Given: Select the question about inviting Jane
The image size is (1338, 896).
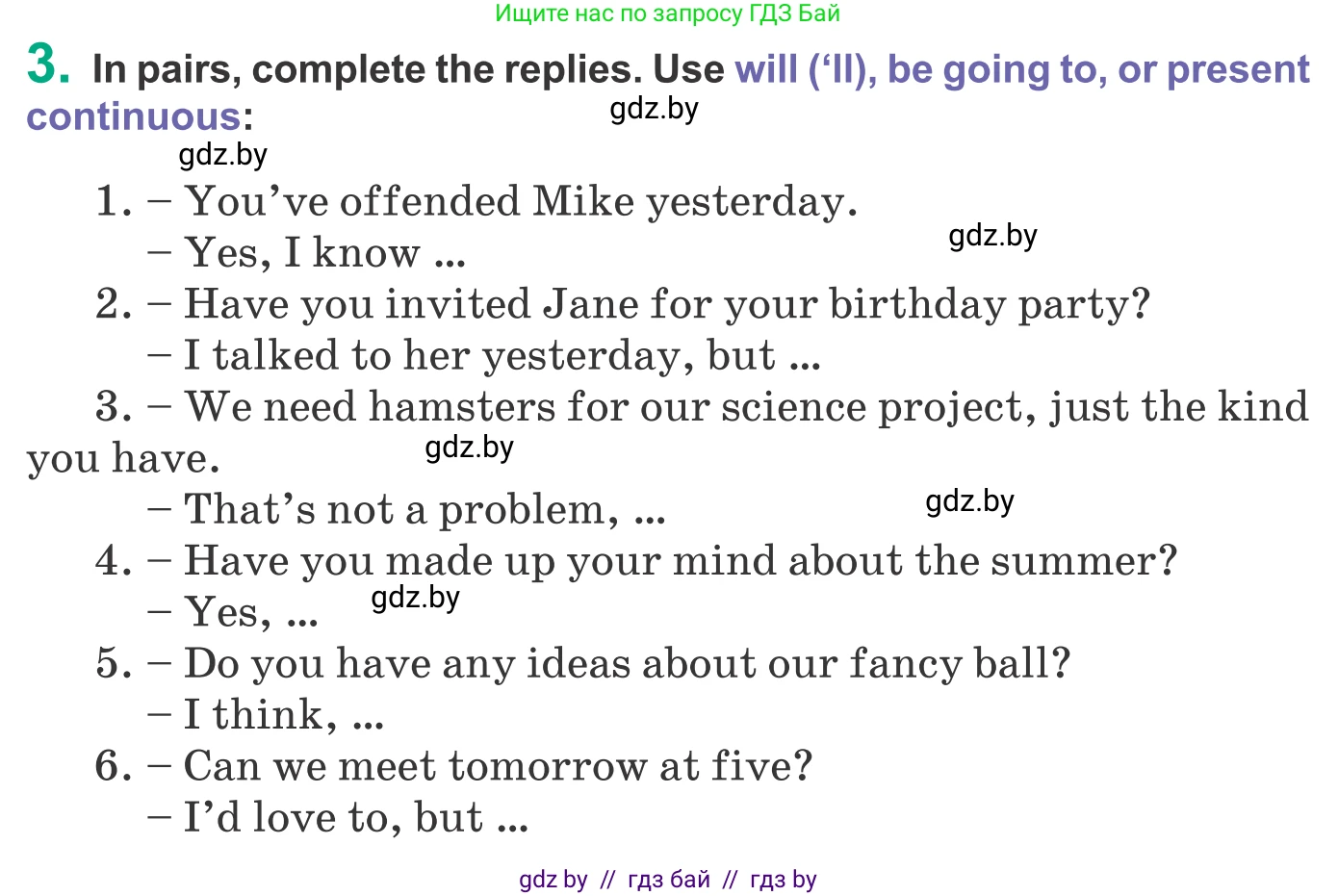Looking at the screenshot, I should click(x=666, y=304).
